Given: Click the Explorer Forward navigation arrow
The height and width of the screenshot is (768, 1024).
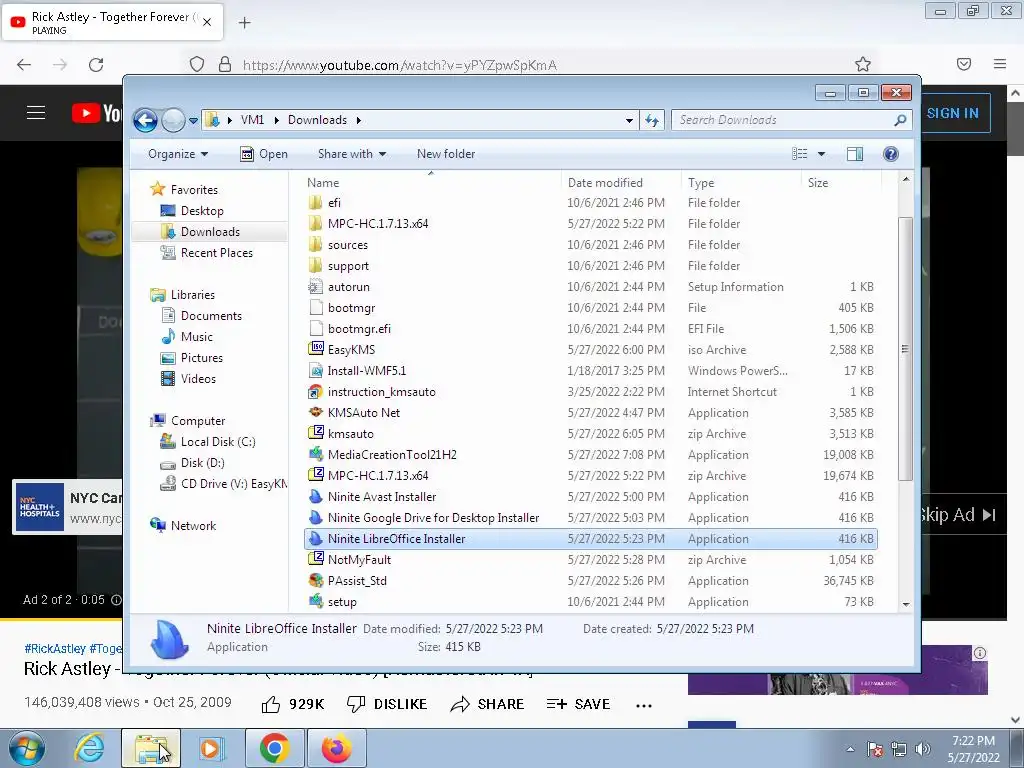Looking at the screenshot, I should [172, 120].
